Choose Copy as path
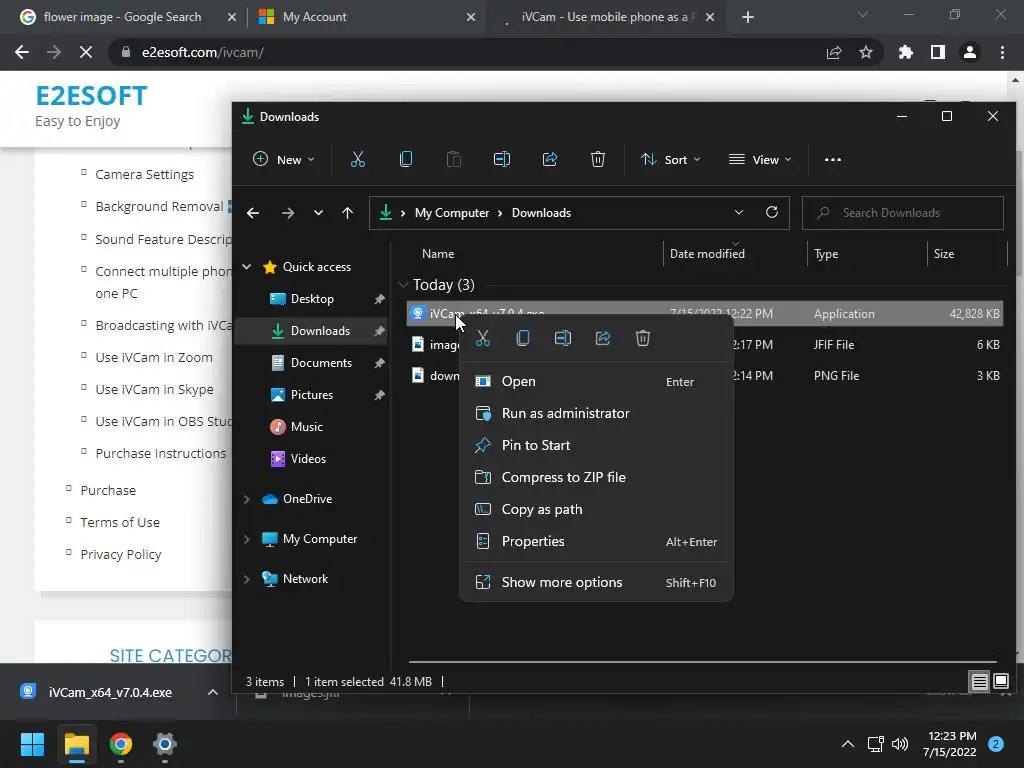The height and width of the screenshot is (768, 1024). (x=596, y=509)
